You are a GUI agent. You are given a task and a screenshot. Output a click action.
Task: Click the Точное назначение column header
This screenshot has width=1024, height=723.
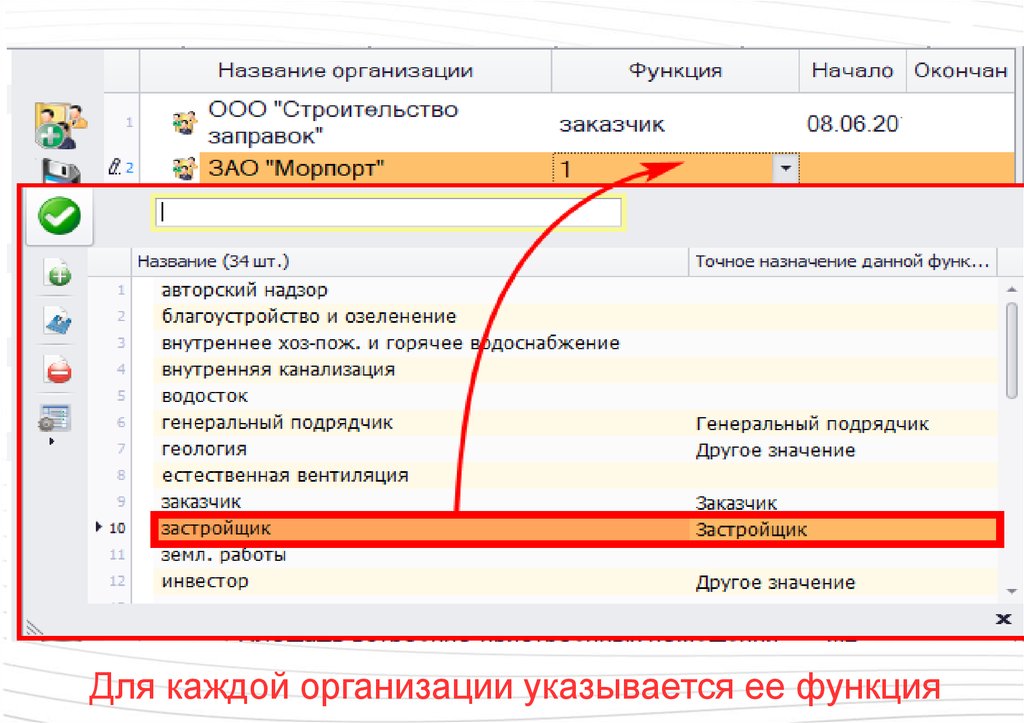click(842, 262)
